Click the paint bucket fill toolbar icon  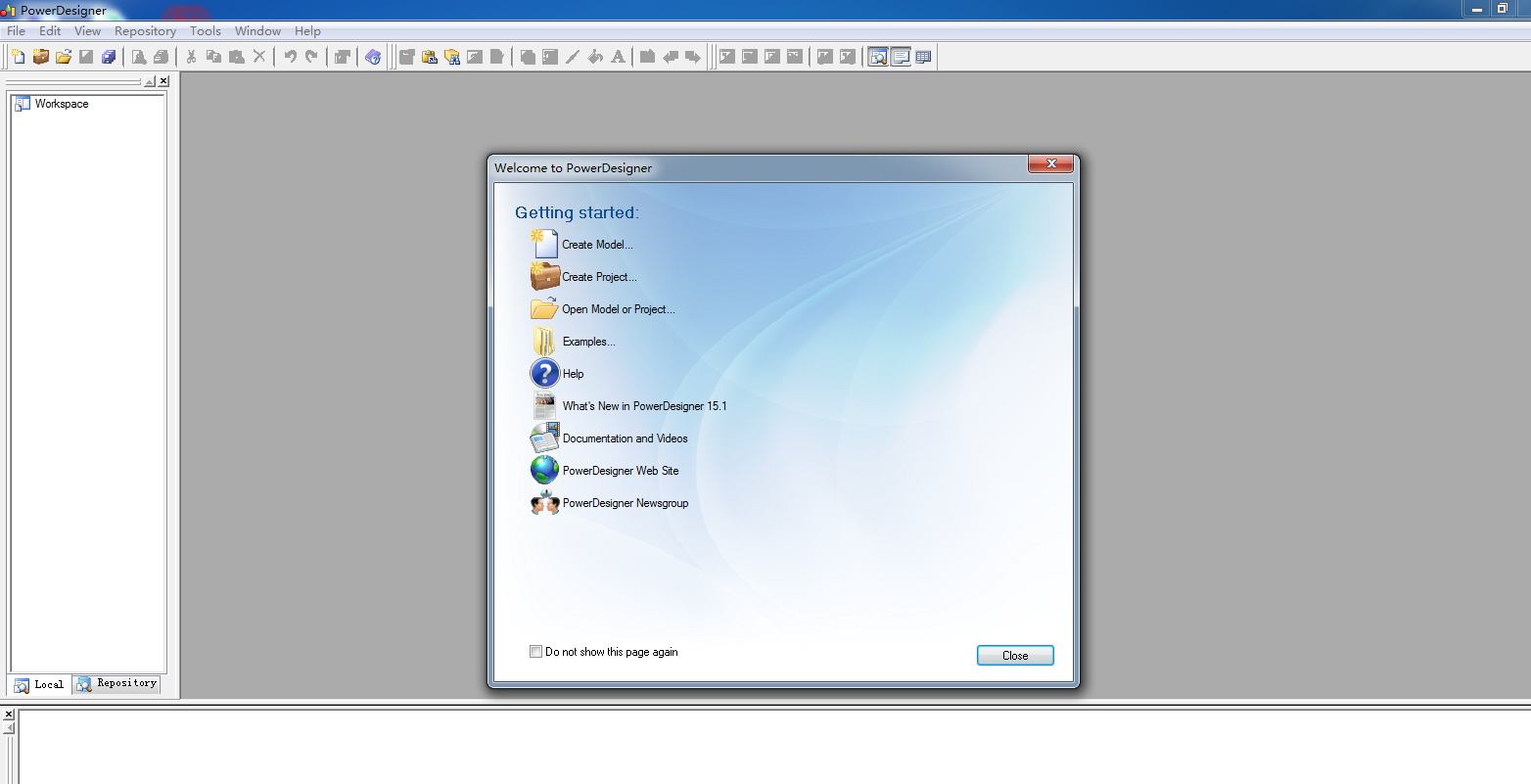point(595,57)
